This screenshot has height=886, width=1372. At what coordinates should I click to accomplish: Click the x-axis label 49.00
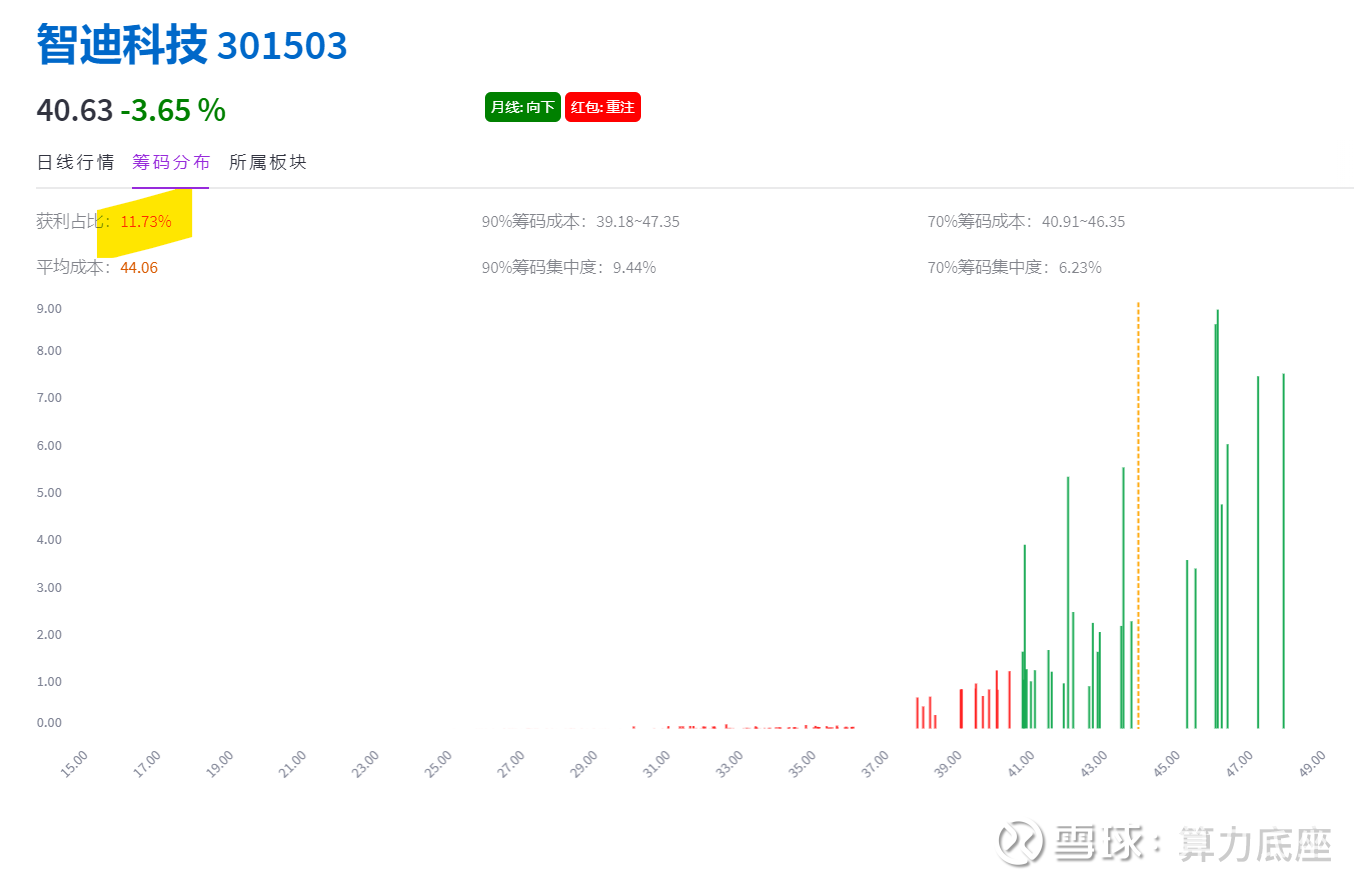[1312, 766]
